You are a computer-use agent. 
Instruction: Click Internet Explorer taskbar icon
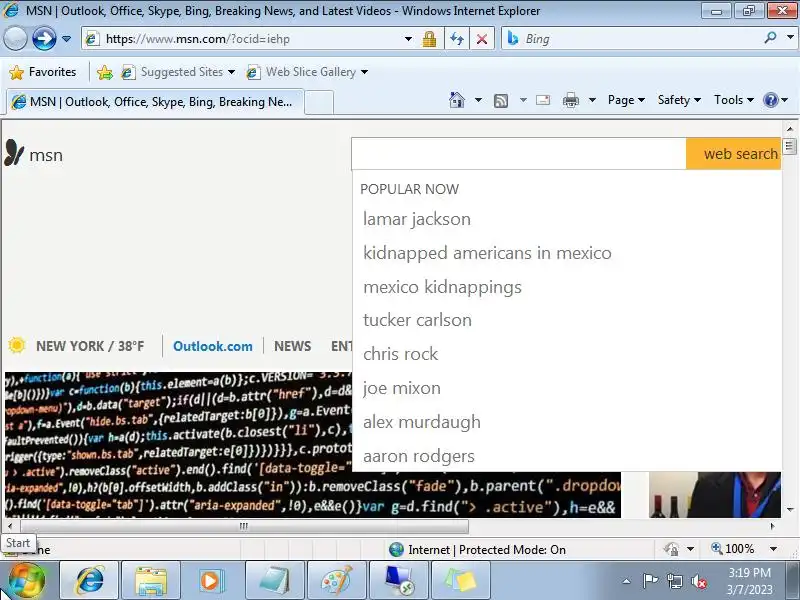90,581
